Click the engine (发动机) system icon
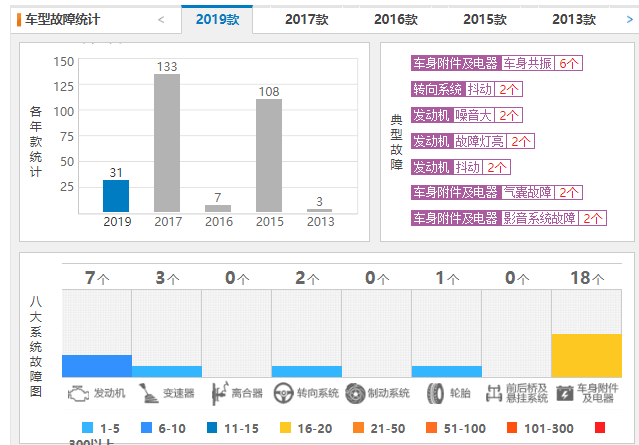Screen dimensions: 639x445 (78, 394)
